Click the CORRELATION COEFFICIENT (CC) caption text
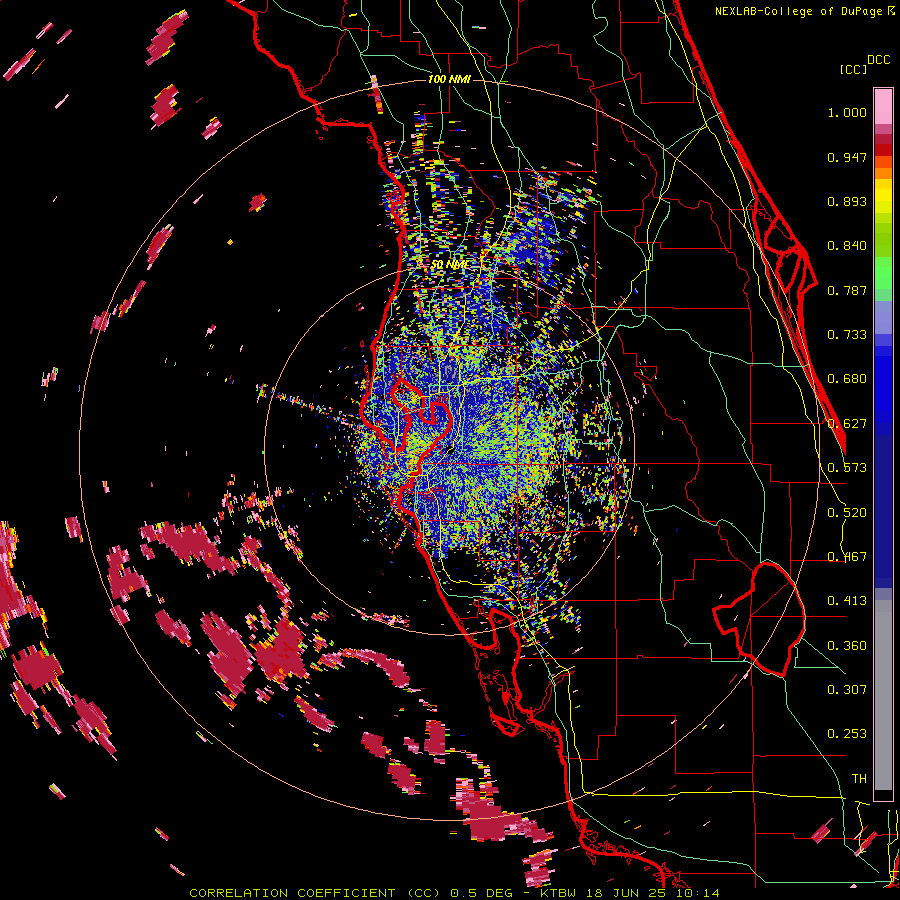Screen dimensions: 900x900 pyautogui.click(x=315, y=893)
